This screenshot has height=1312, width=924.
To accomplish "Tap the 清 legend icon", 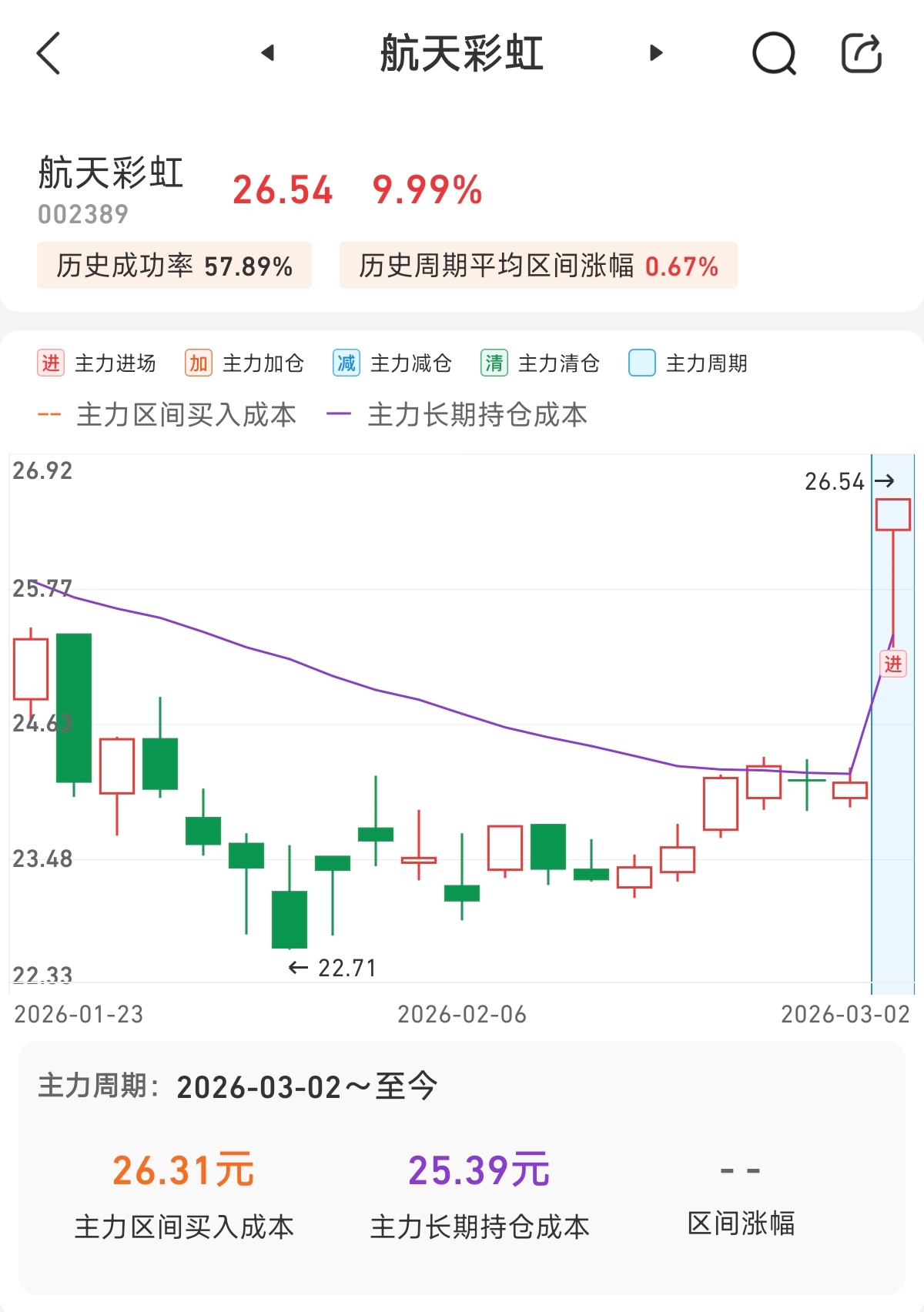I will click(x=494, y=363).
